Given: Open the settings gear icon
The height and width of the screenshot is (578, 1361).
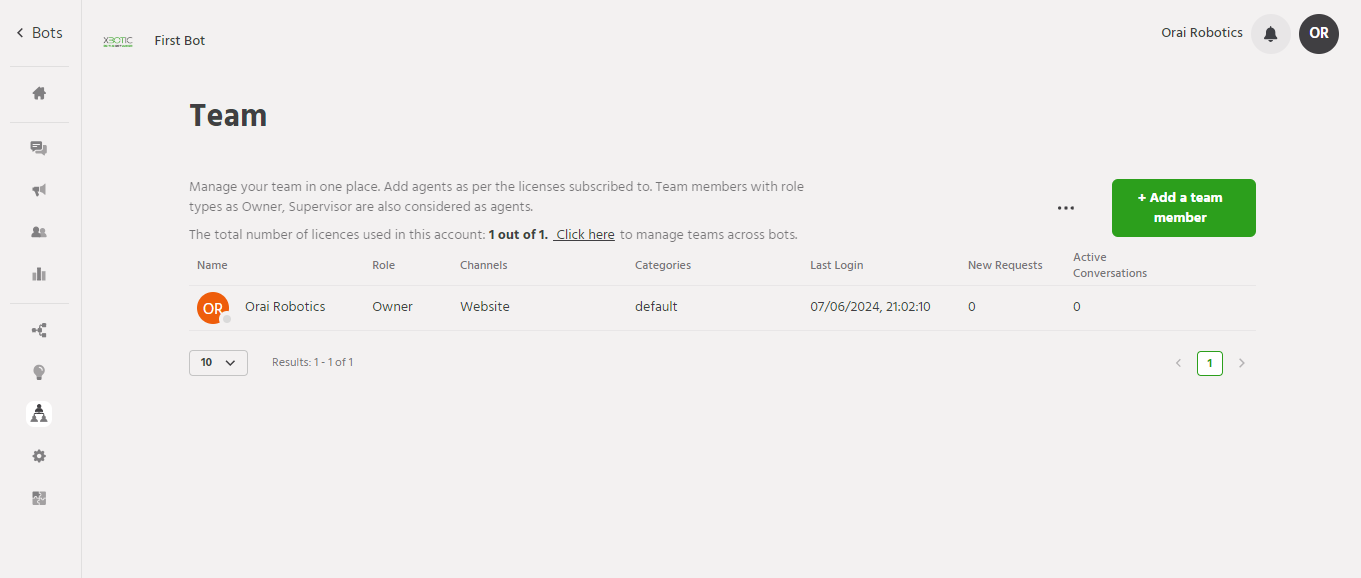Looking at the screenshot, I should click(39, 456).
